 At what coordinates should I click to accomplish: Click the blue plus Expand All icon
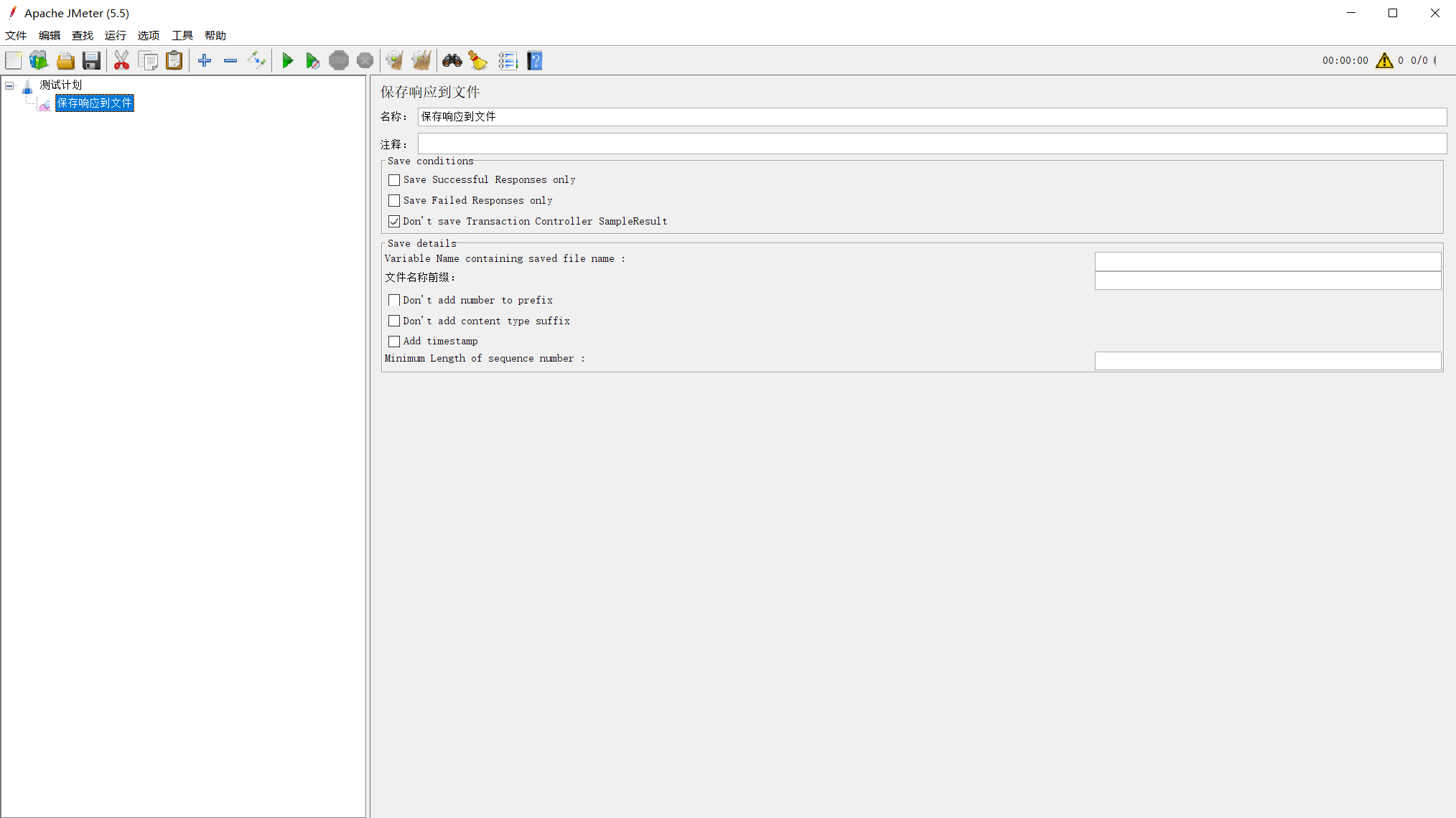[205, 61]
